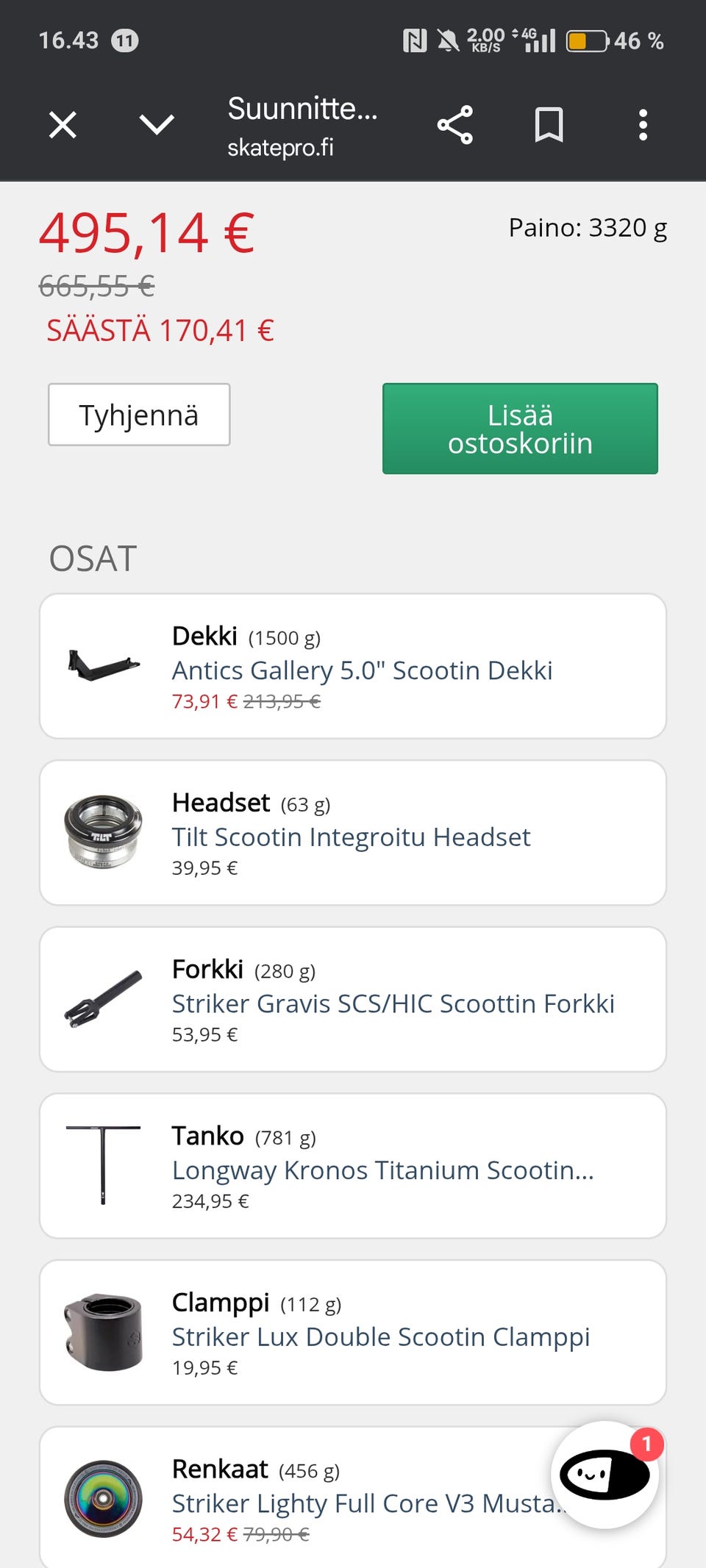The height and width of the screenshot is (1568, 706).
Task: Open the three-dot overflow menu
Action: pos(643,125)
